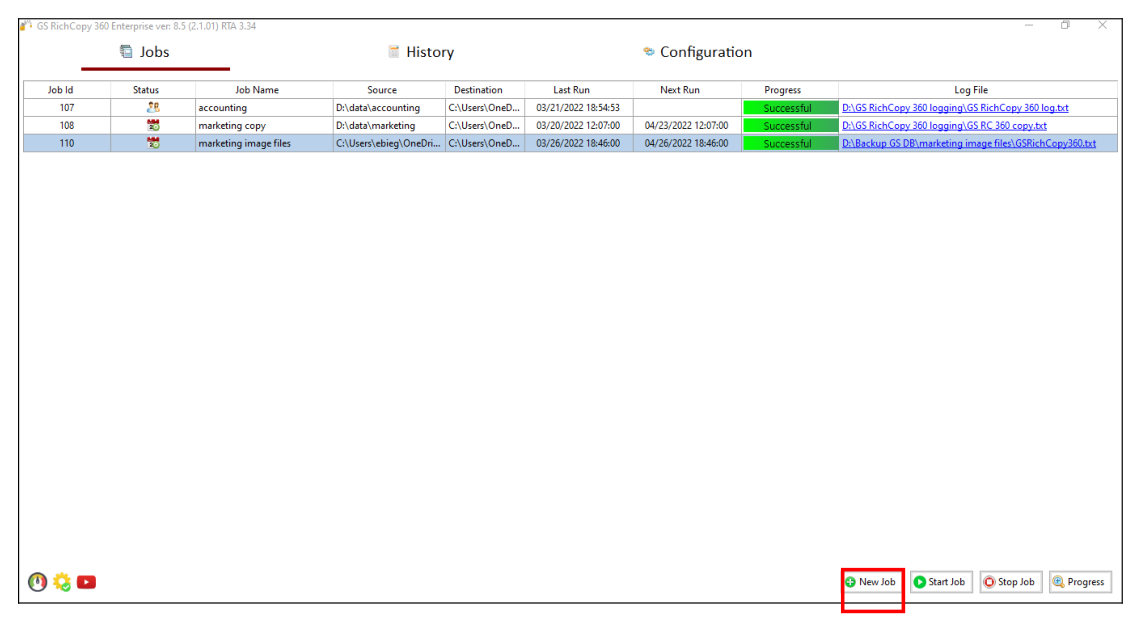This screenshot has width=1141, height=622.
Task: Click the accounting job status icon
Action: (x=153, y=108)
